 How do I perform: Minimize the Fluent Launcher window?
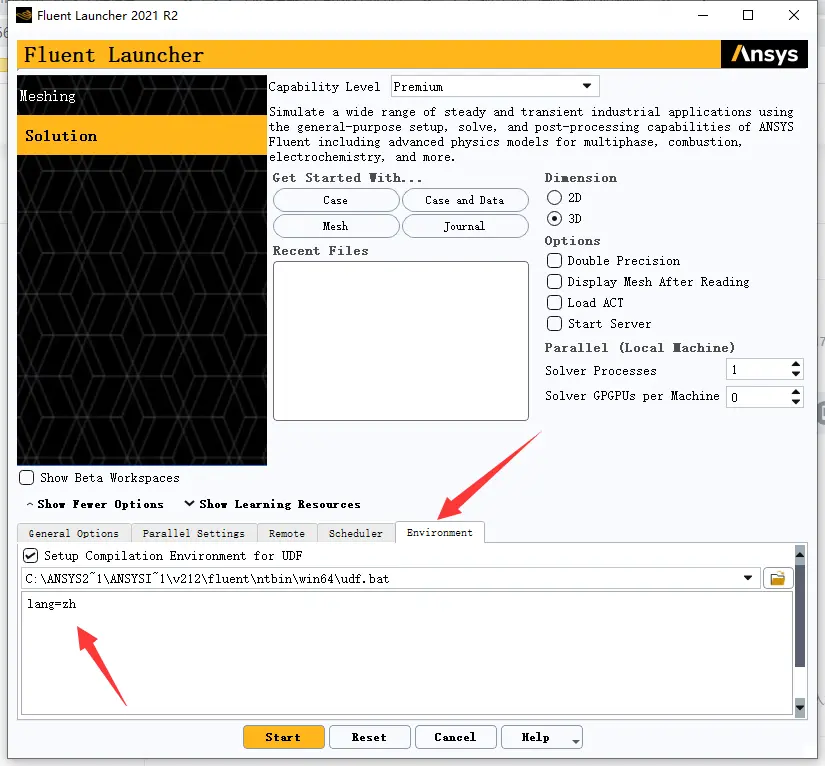(703, 15)
